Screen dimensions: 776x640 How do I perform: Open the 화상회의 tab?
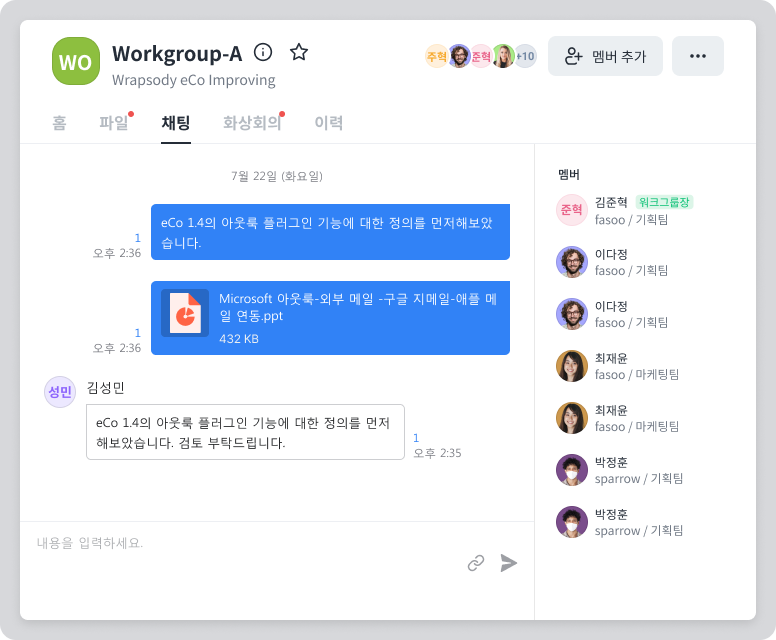click(252, 122)
